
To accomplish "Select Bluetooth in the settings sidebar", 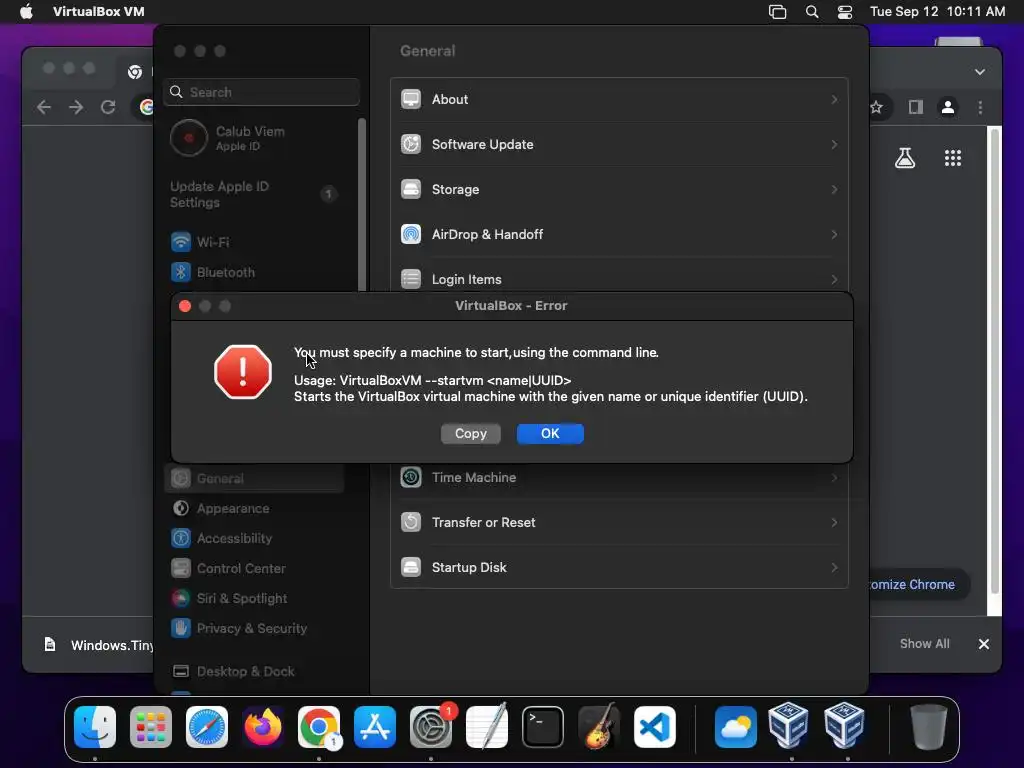I will [x=255, y=272].
